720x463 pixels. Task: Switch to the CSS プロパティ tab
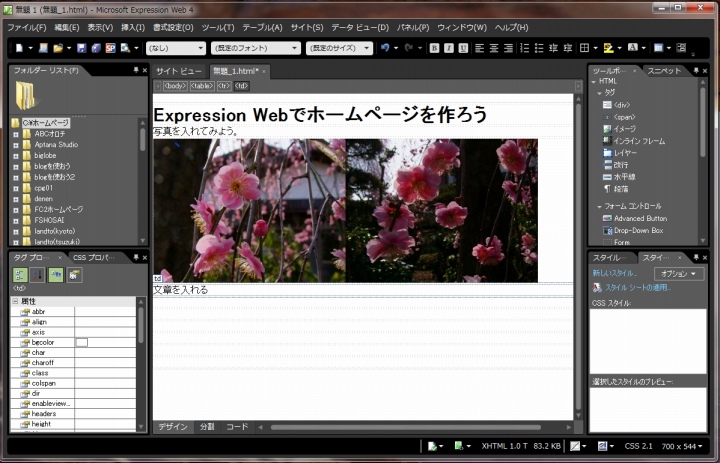tap(94, 258)
